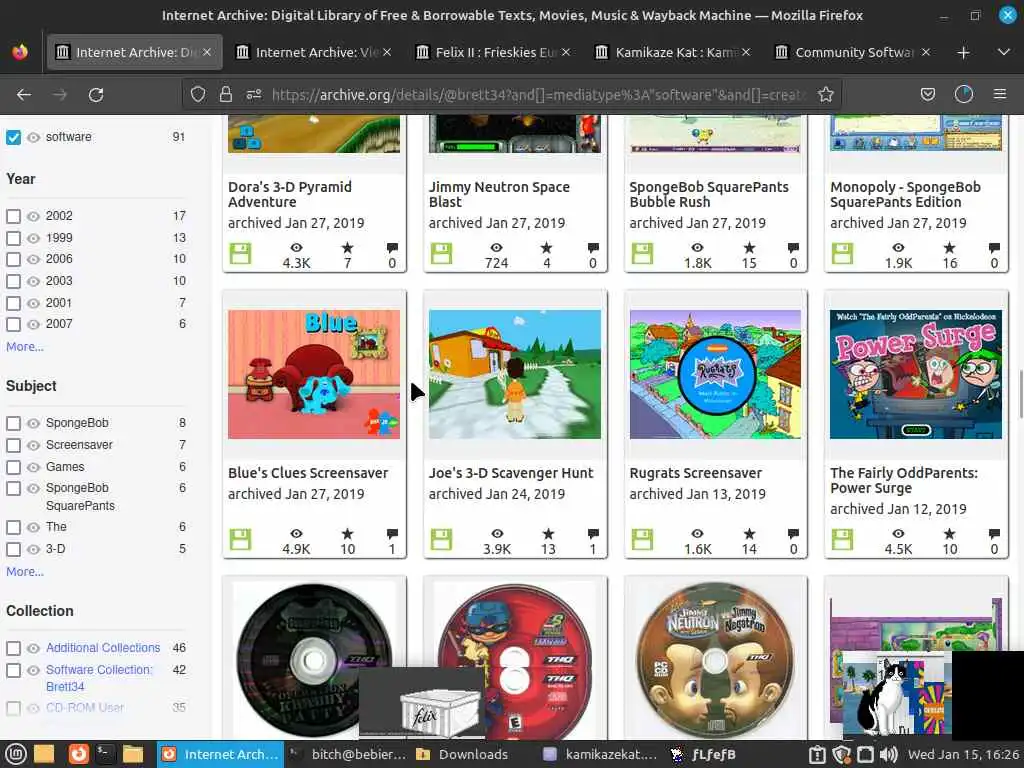The width and height of the screenshot is (1024, 768).
Task: Click floppy icon on Dora's 3-D Pyramid Adventure
Action: tap(240, 253)
